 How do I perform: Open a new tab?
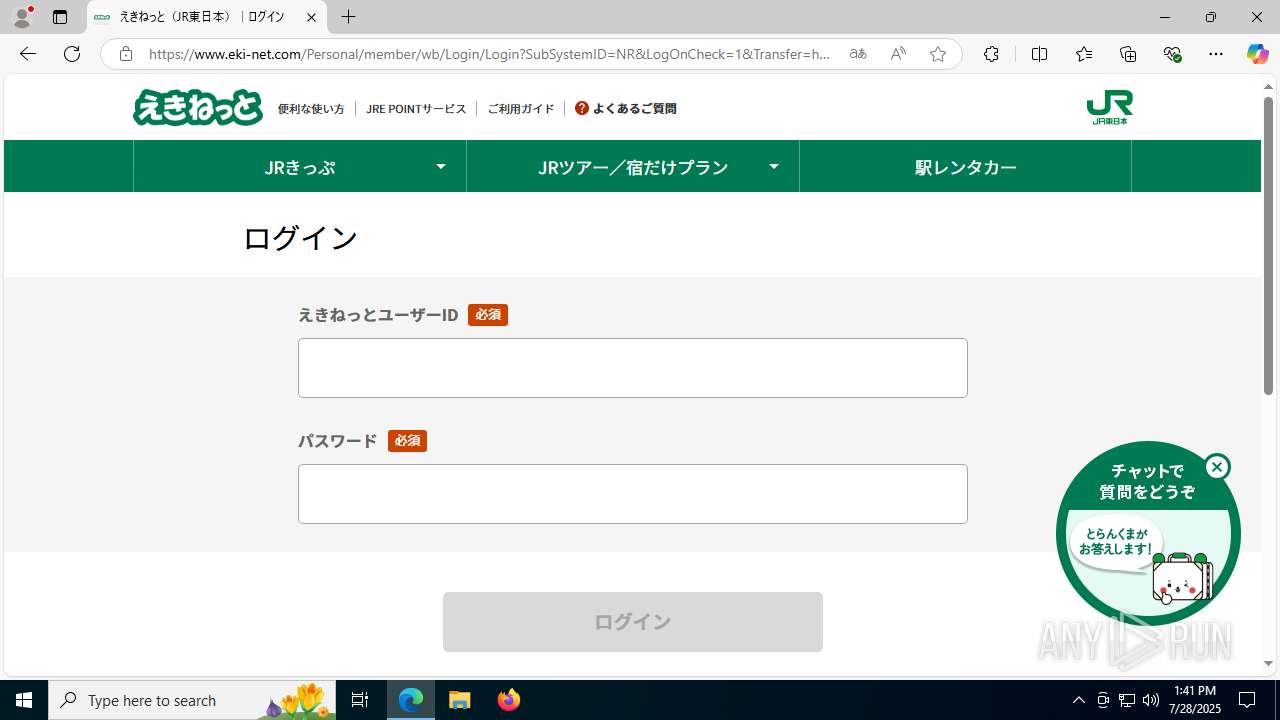pos(348,17)
